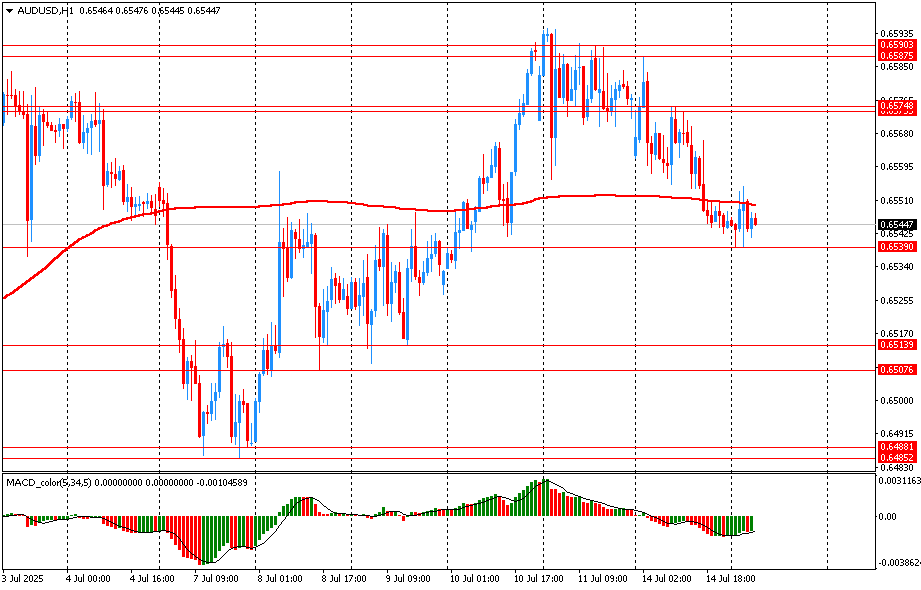
Task: Select the 0.65903 red price tag
Action: click(896, 45)
